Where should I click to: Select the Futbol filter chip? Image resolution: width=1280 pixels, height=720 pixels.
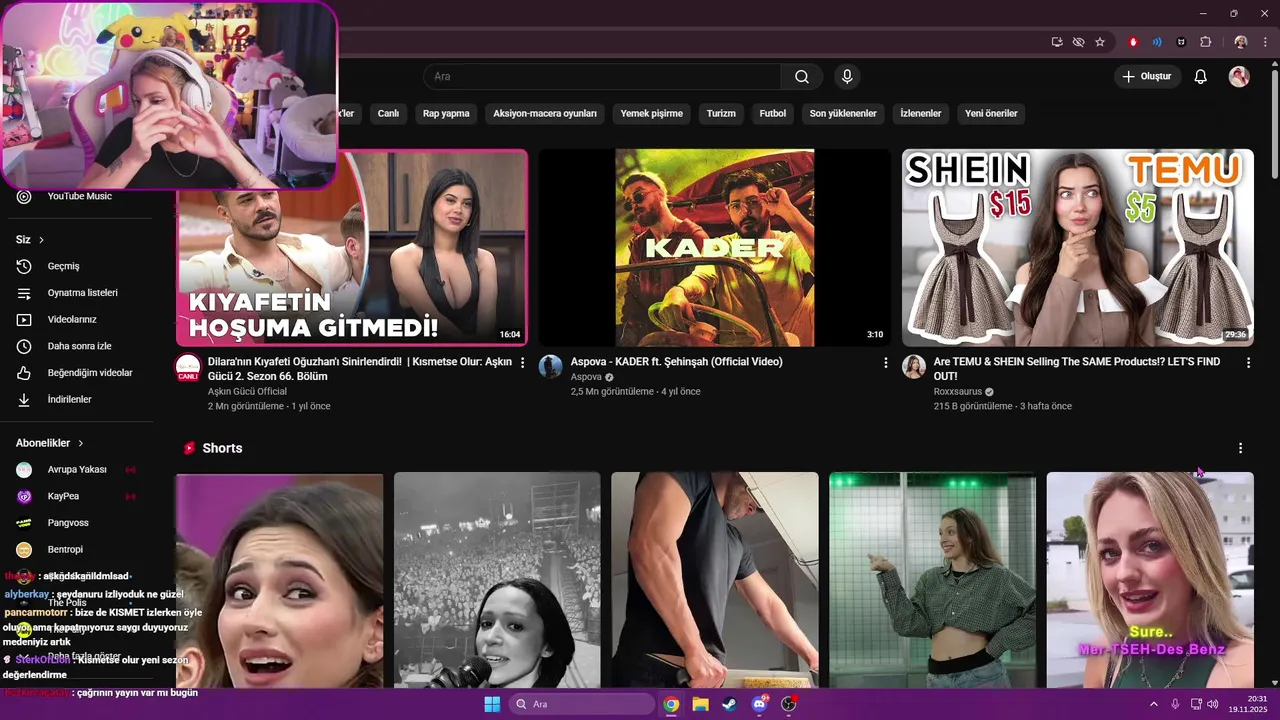[773, 114]
